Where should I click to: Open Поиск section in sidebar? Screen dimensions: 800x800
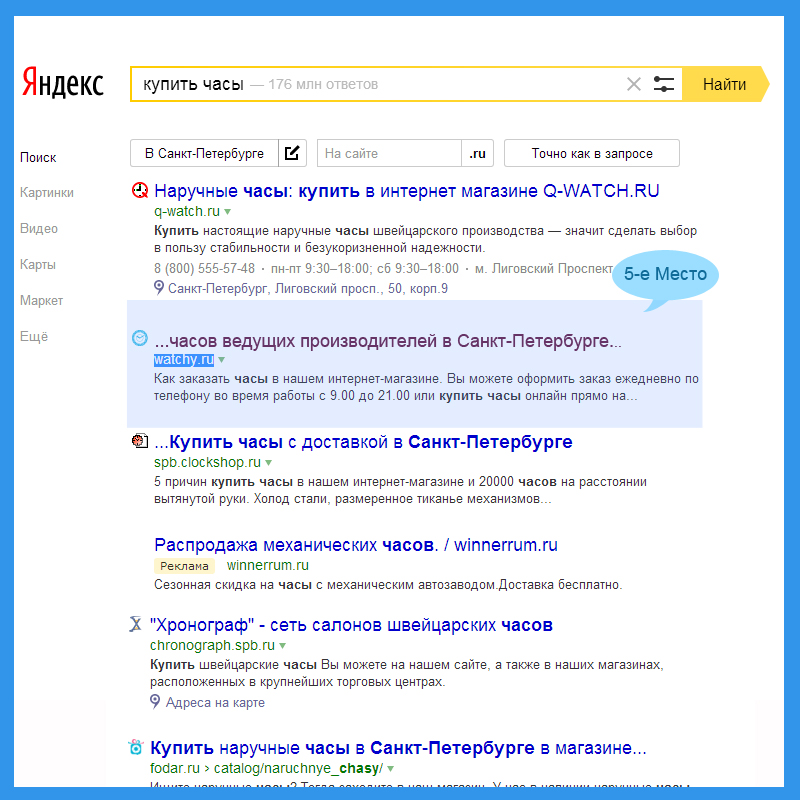click(38, 157)
